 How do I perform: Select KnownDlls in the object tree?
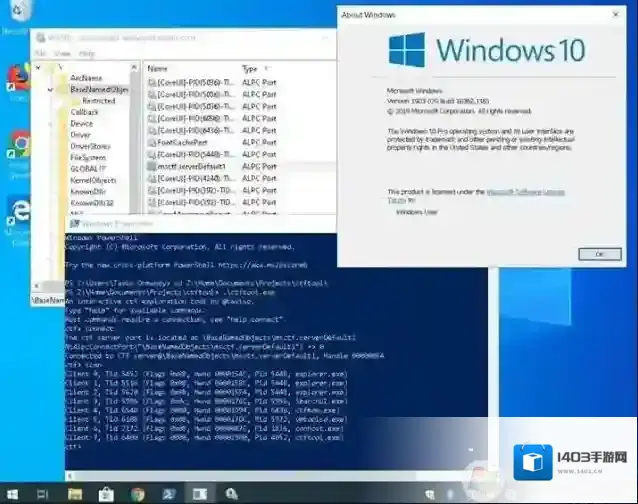(88, 192)
